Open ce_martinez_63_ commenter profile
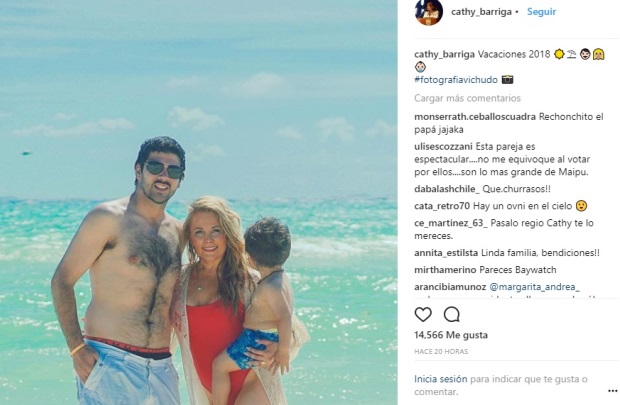The image size is (620, 405). point(451,223)
